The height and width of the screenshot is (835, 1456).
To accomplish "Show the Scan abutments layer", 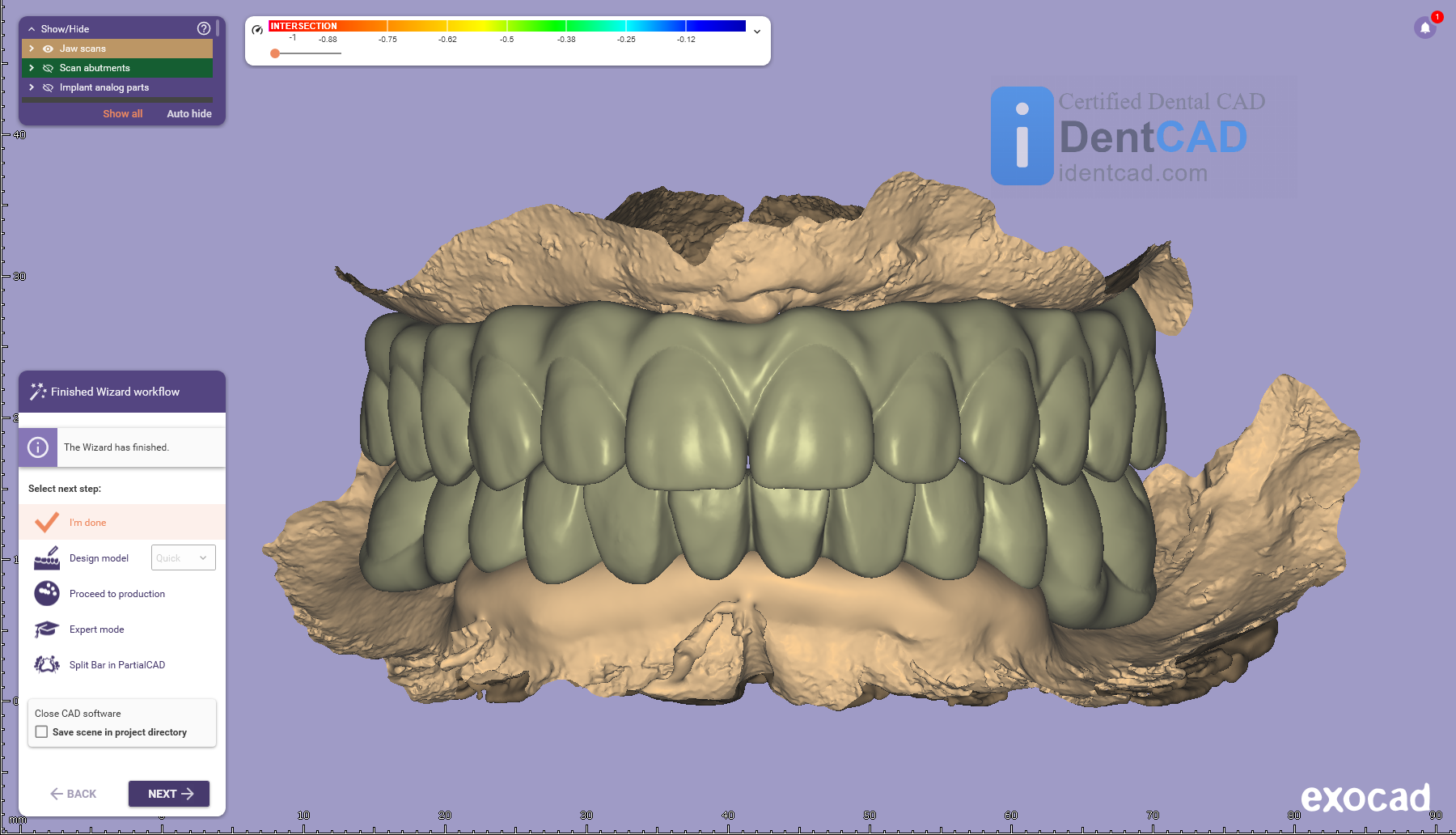I will tap(48, 68).
